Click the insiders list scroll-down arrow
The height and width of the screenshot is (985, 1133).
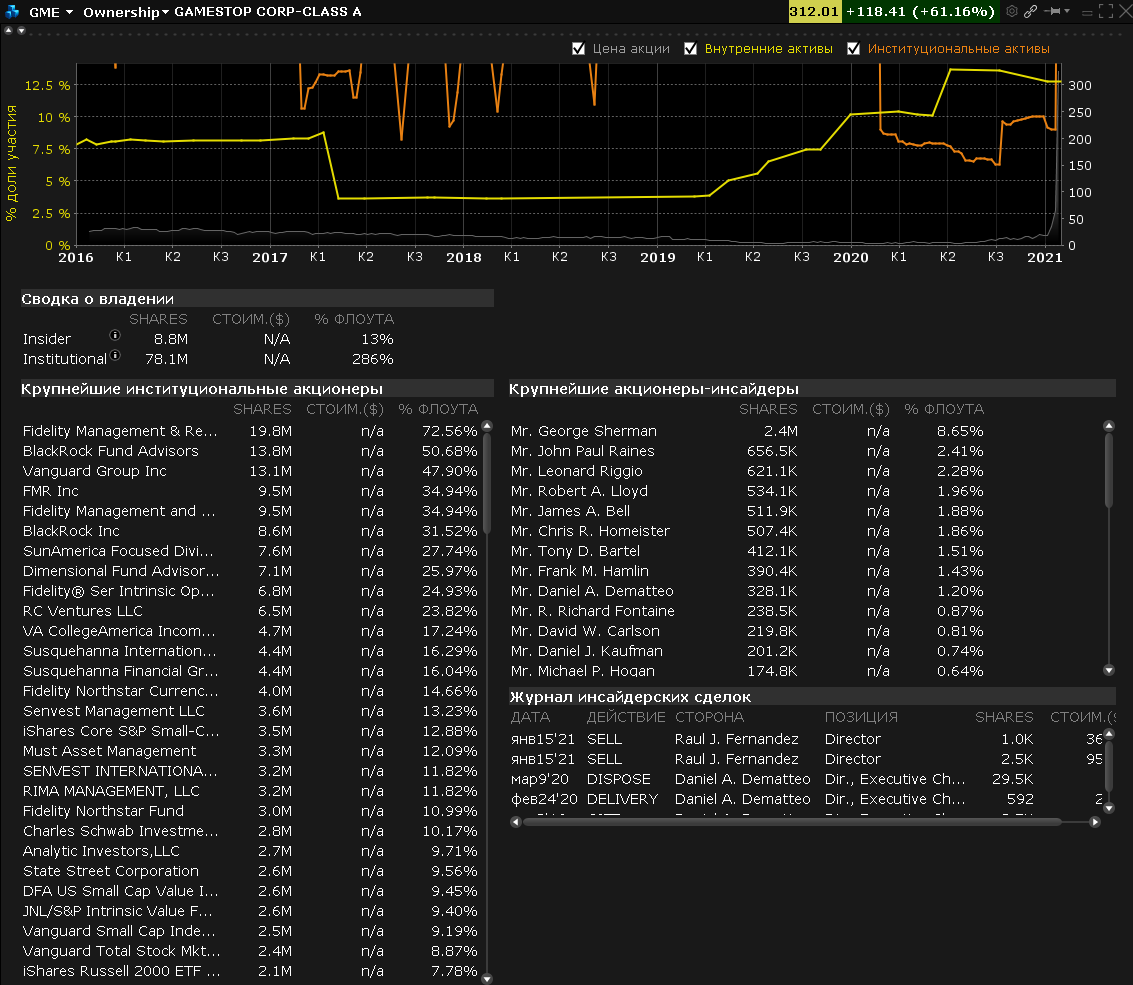[1109, 670]
